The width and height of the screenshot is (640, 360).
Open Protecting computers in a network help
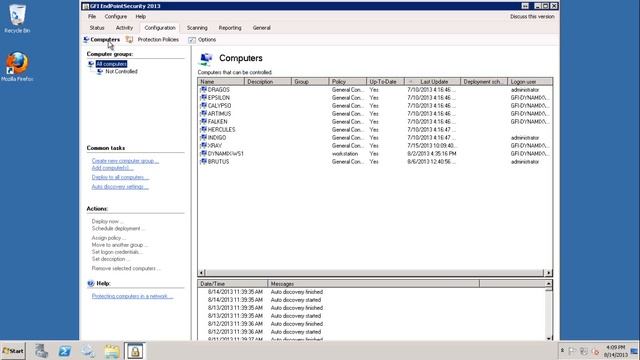(x=132, y=296)
